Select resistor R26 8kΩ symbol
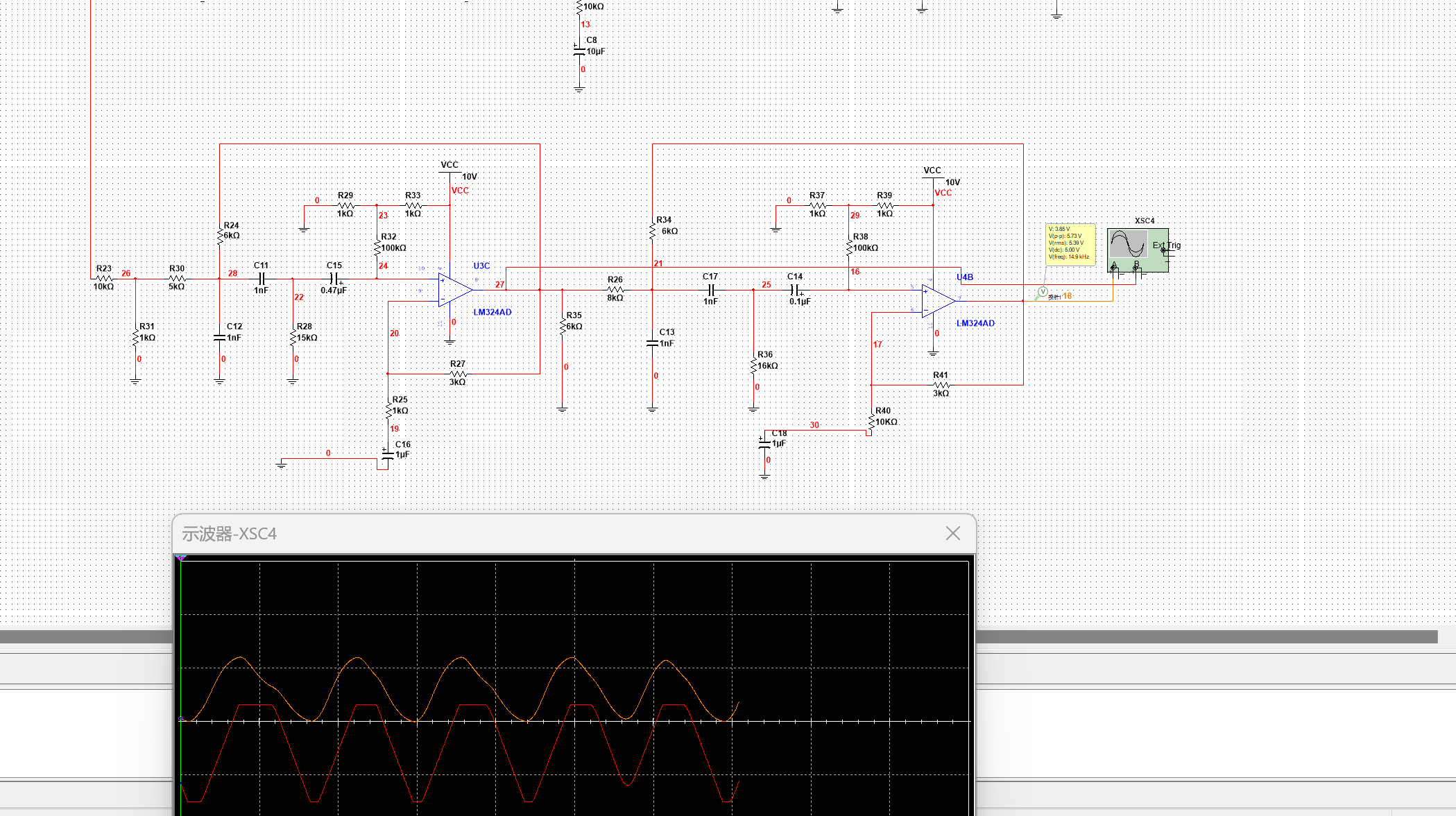This screenshot has height=816, width=1456. 615,290
